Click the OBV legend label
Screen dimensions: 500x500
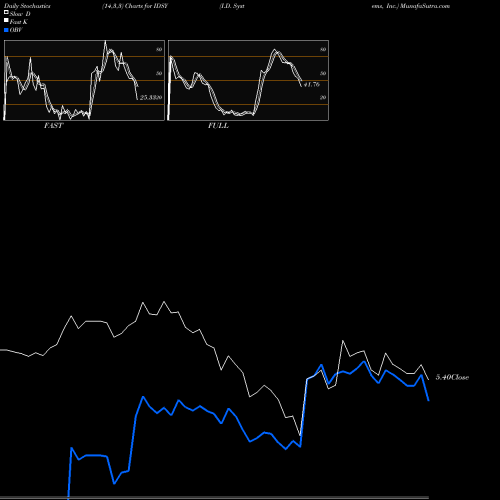(16, 30)
